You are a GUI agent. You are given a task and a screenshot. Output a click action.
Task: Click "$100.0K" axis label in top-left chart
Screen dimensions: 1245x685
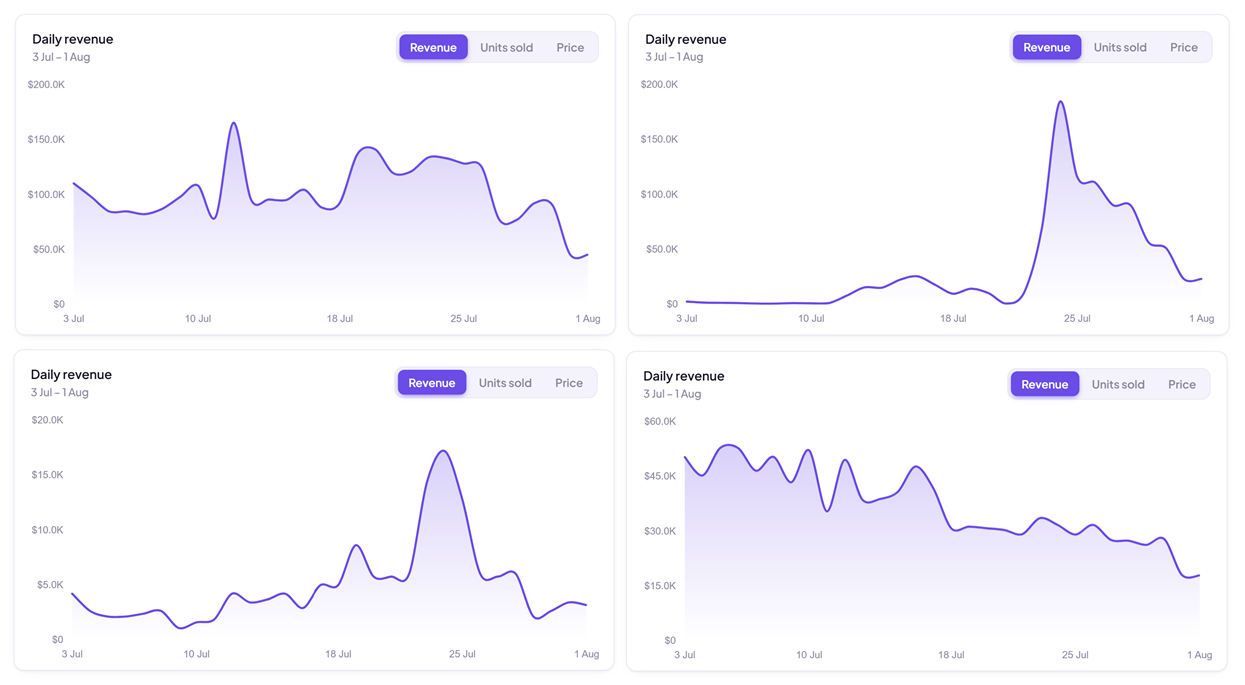46,194
